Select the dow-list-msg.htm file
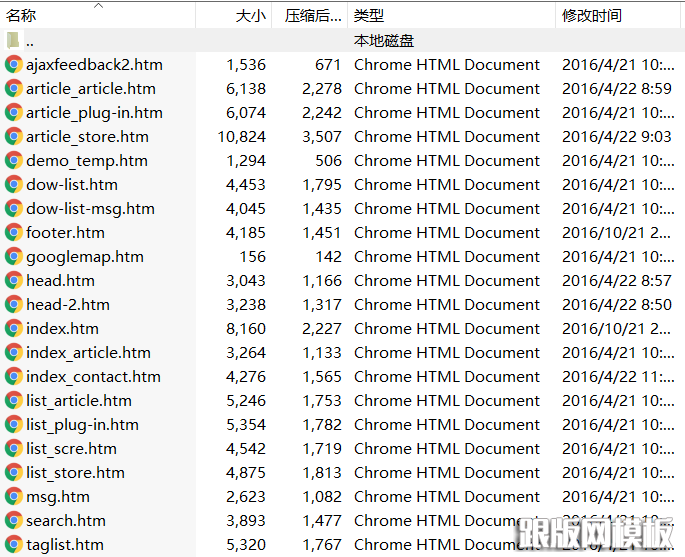685x557 pixels. tap(90, 209)
